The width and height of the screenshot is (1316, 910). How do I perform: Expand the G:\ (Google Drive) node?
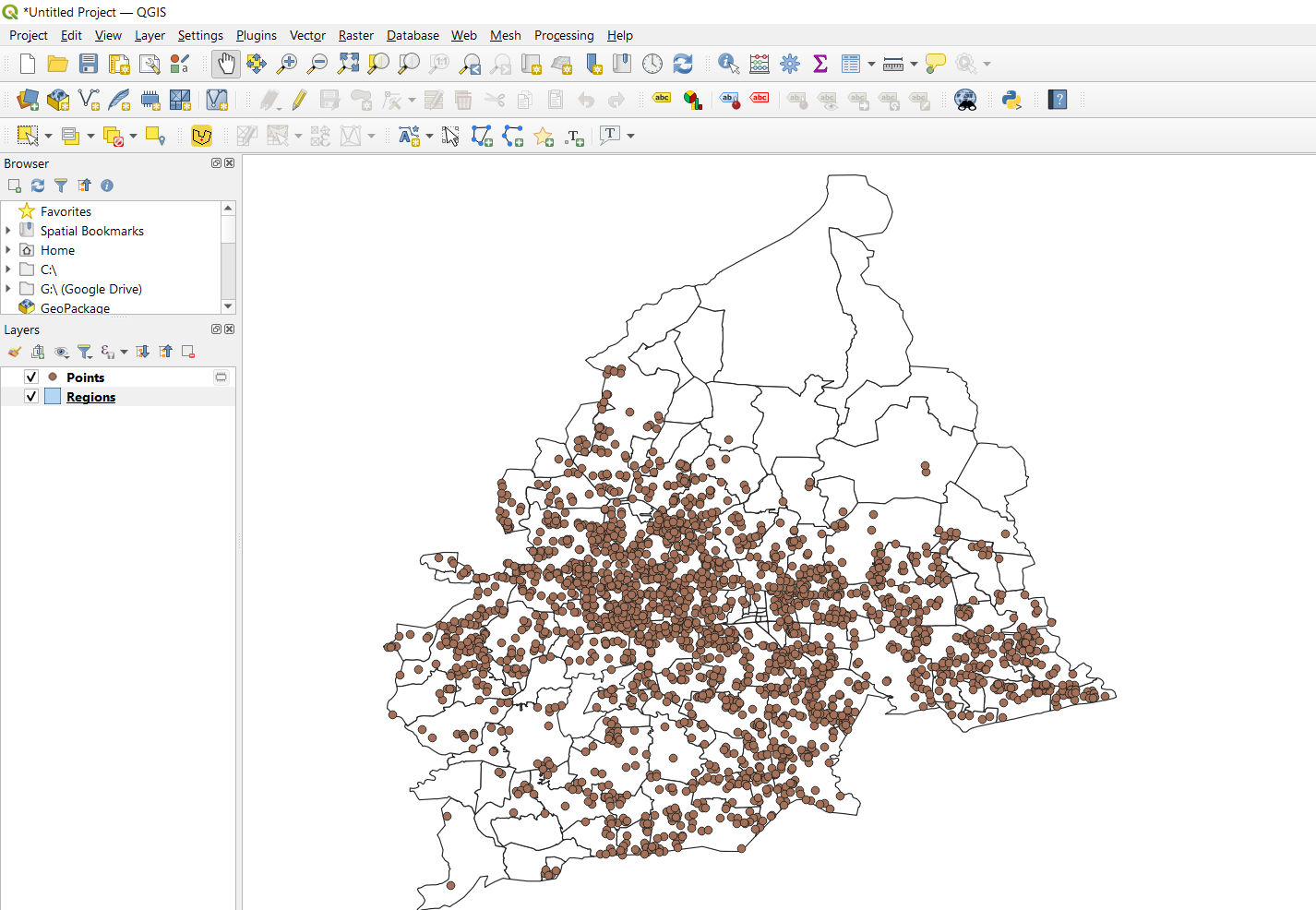[x=8, y=289]
